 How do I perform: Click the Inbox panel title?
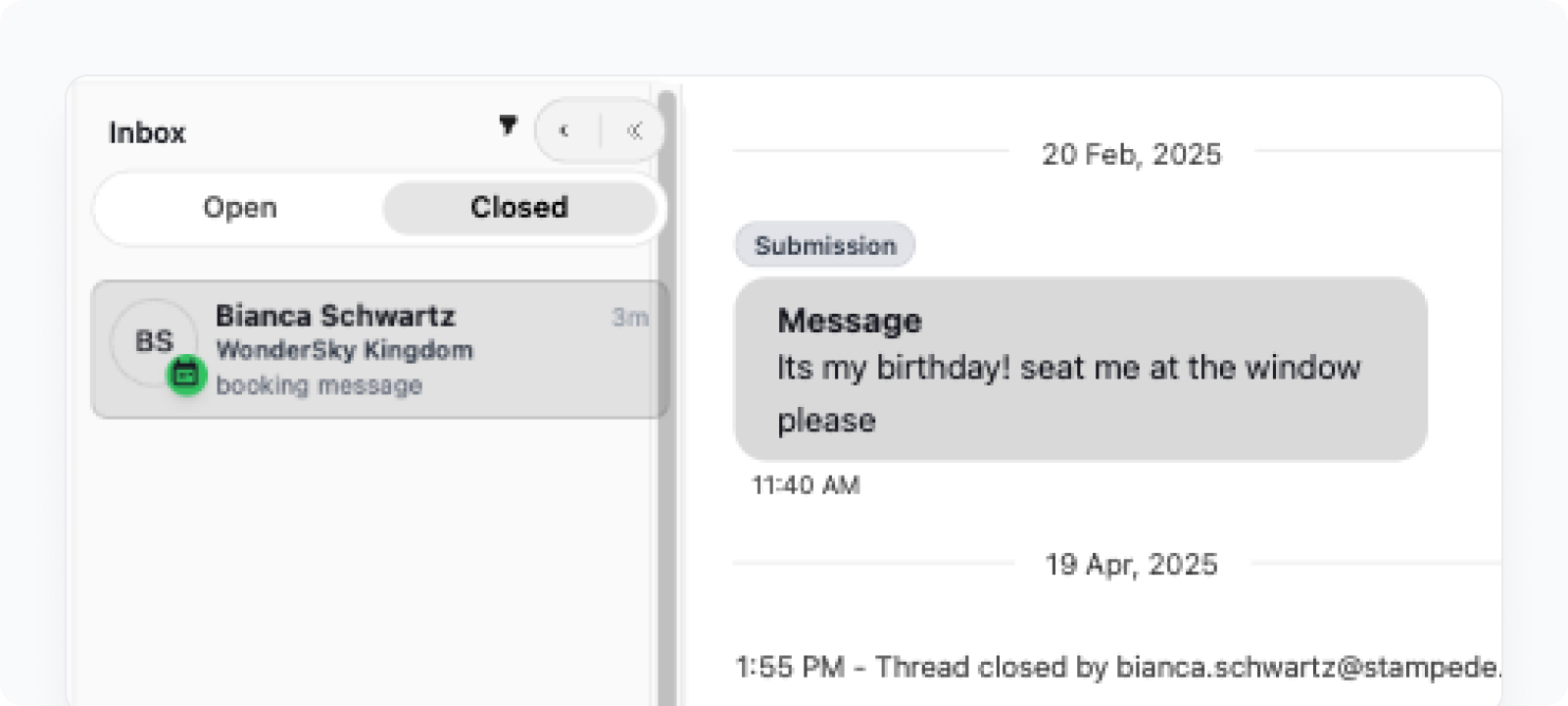147,132
